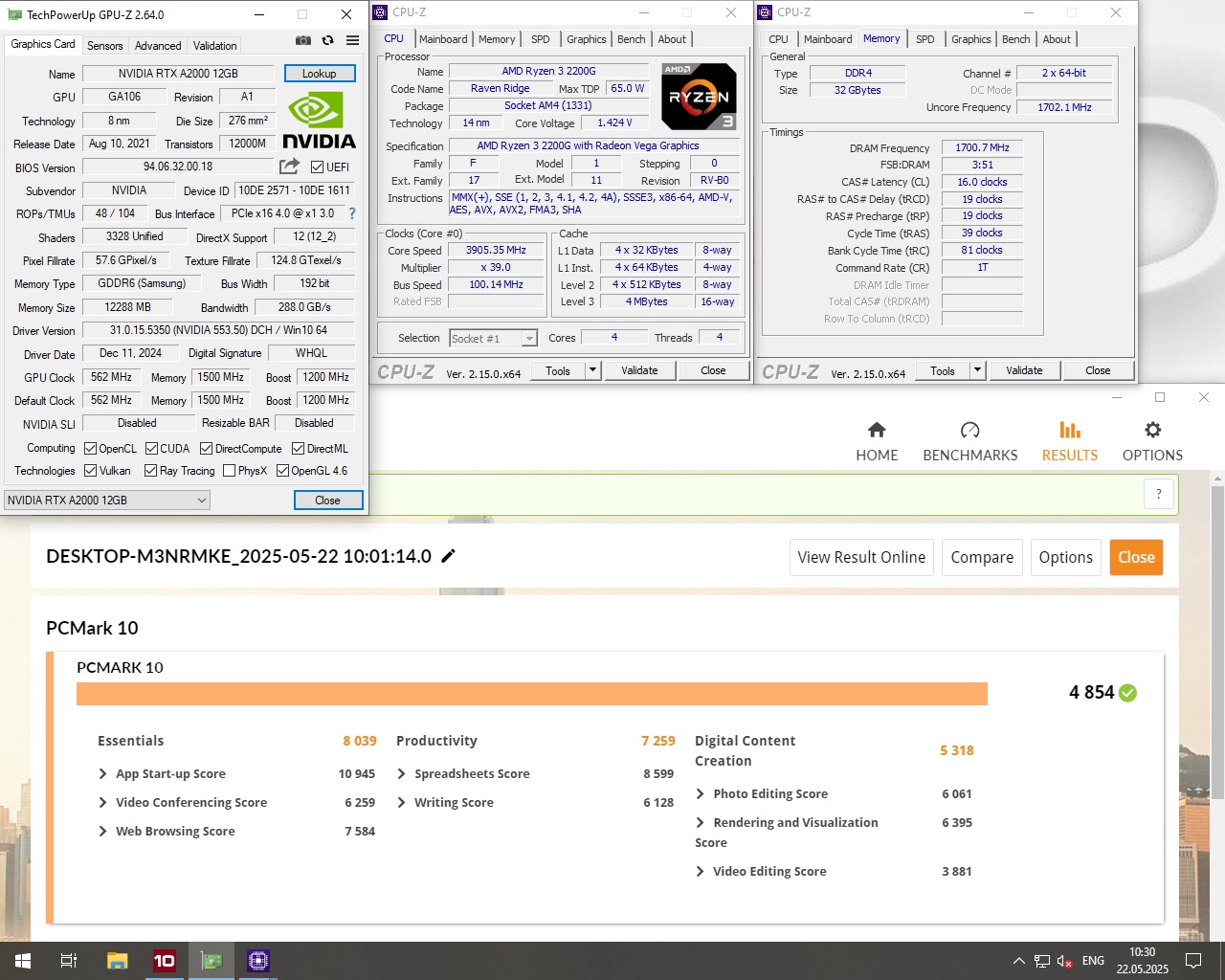Image resolution: width=1225 pixels, height=980 pixels.
Task: Toggle the OpenCL checkbox
Action: point(90,448)
